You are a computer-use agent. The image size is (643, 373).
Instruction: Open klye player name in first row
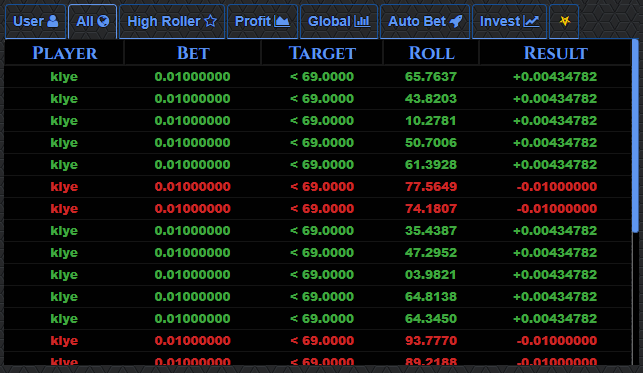pos(64,77)
